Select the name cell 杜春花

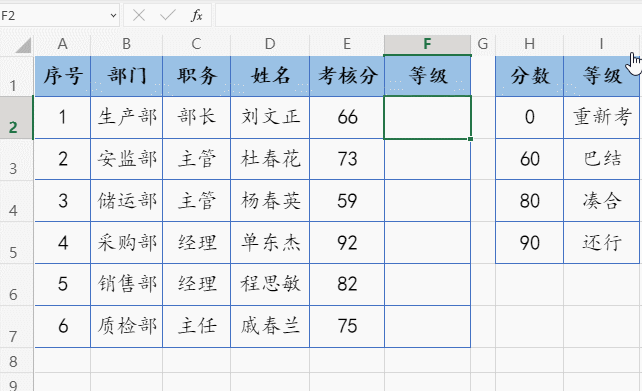(270, 159)
